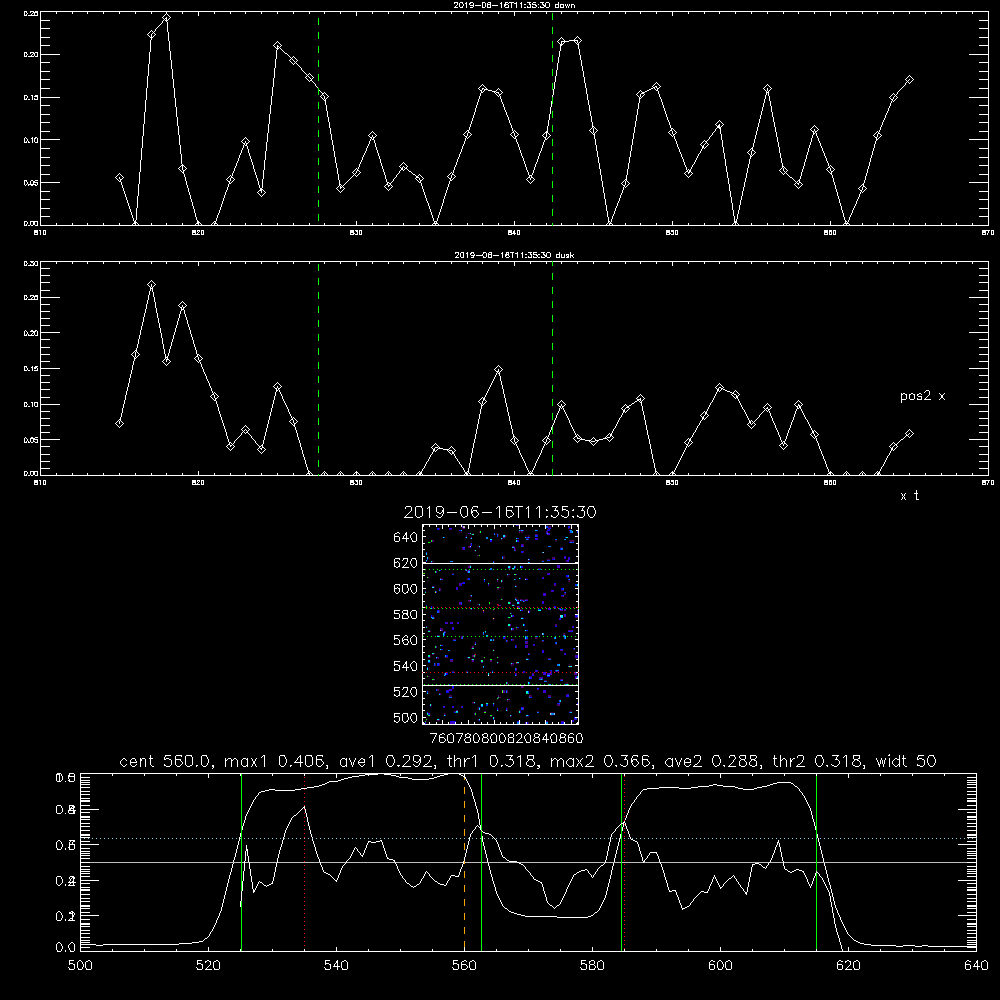Screen dimensions: 1000x1000
Task: Click image panel y-axis label 580
Action: pyautogui.click(x=406, y=615)
